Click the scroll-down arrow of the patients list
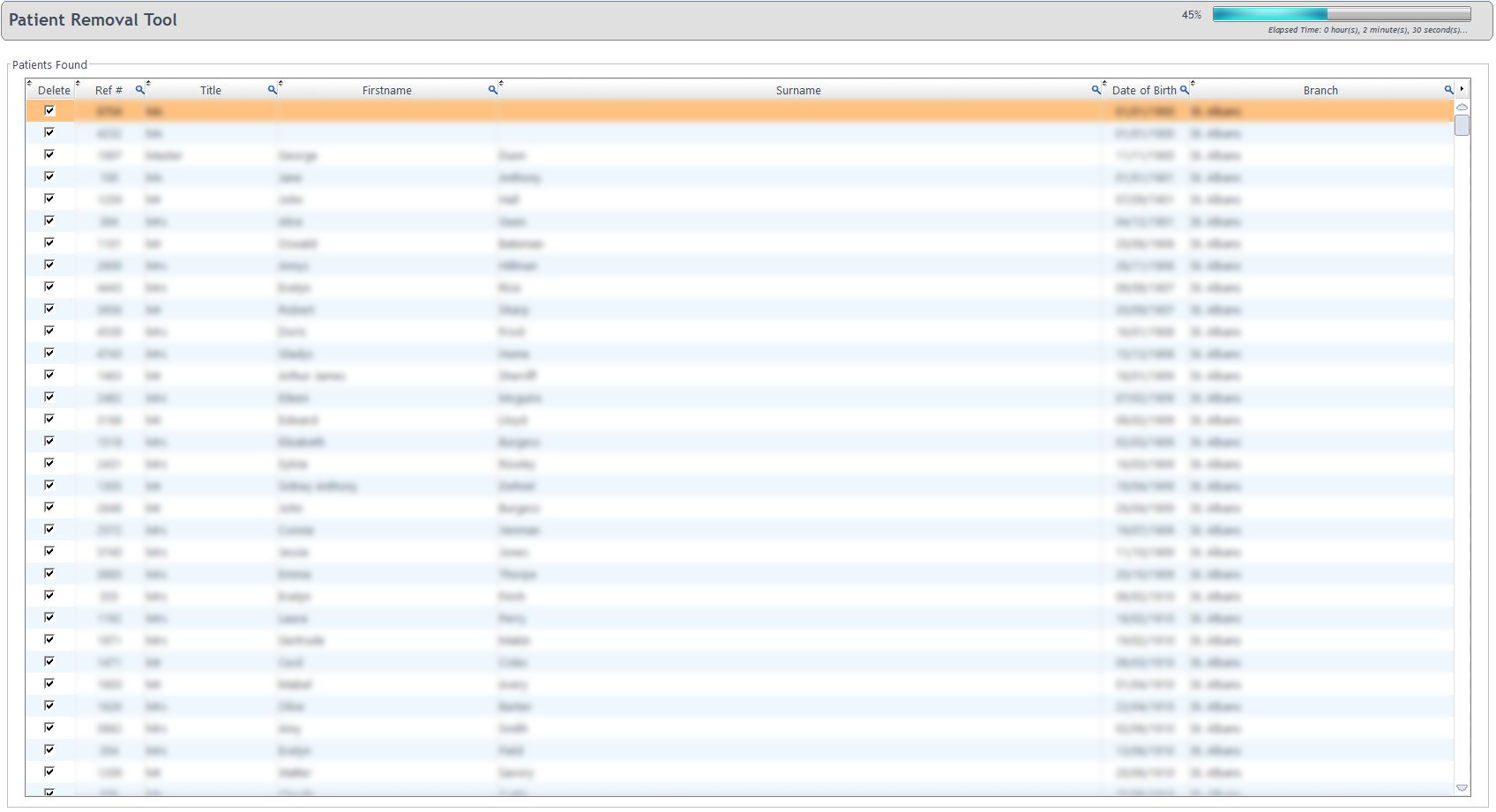Screen dimensions: 1496x812 tap(1462, 788)
